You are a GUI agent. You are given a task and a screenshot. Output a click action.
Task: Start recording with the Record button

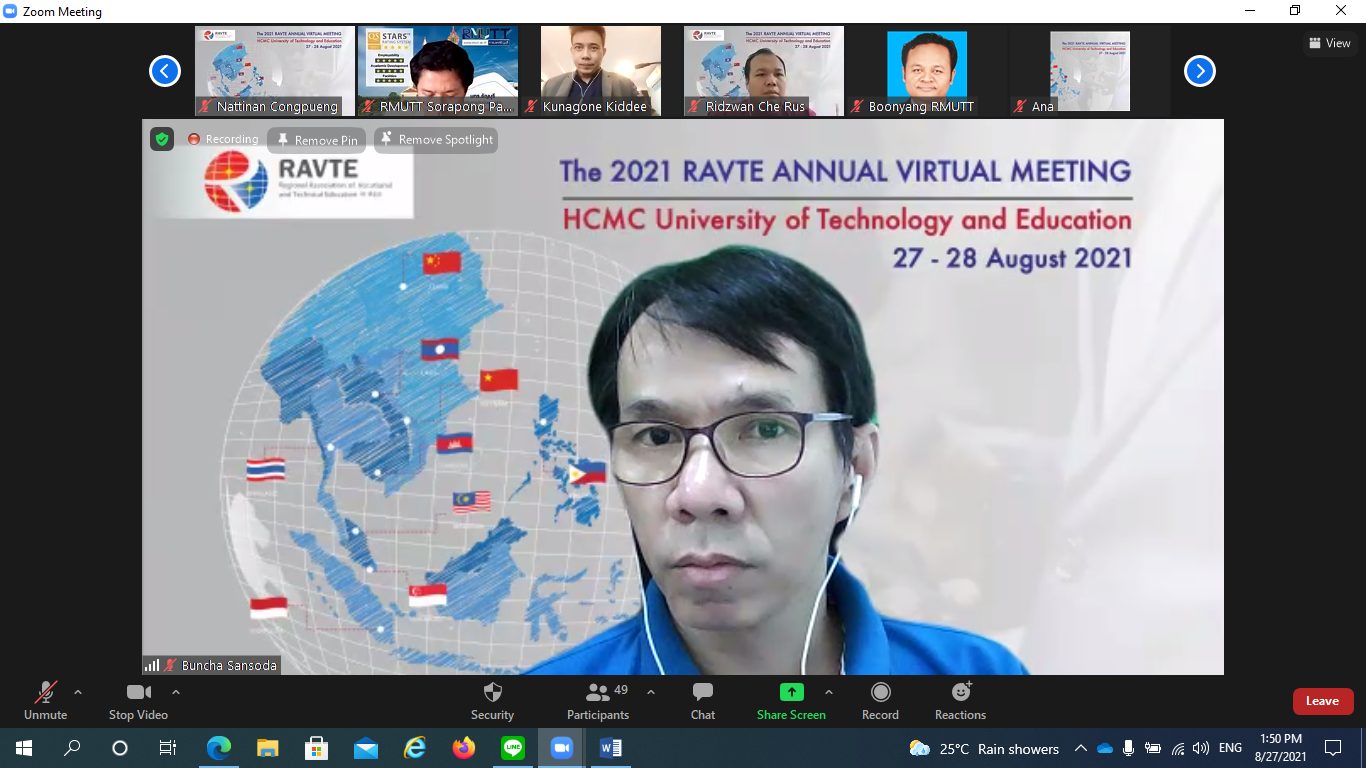tap(880, 700)
